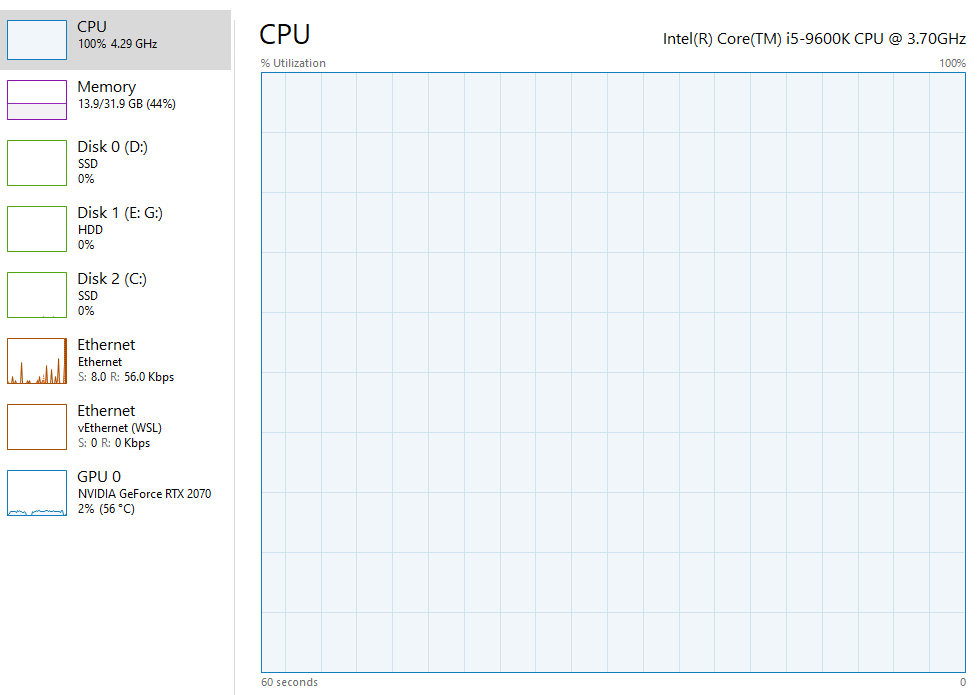Viewport: 978px width, 695px height.
Task: Select Disk 1 (E: G:) graph thumbnail
Action: click(37, 229)
